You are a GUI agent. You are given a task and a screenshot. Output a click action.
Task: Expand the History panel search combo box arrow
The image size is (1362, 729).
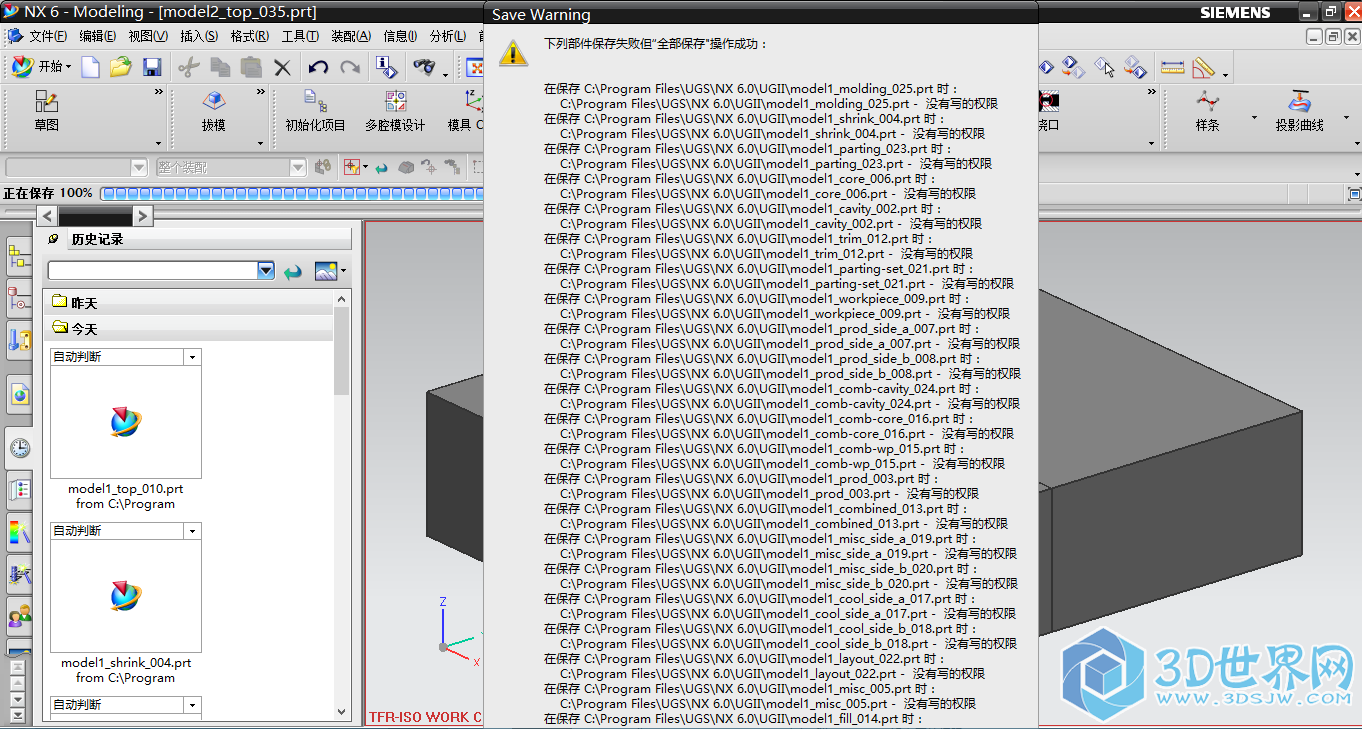[266, 270]
